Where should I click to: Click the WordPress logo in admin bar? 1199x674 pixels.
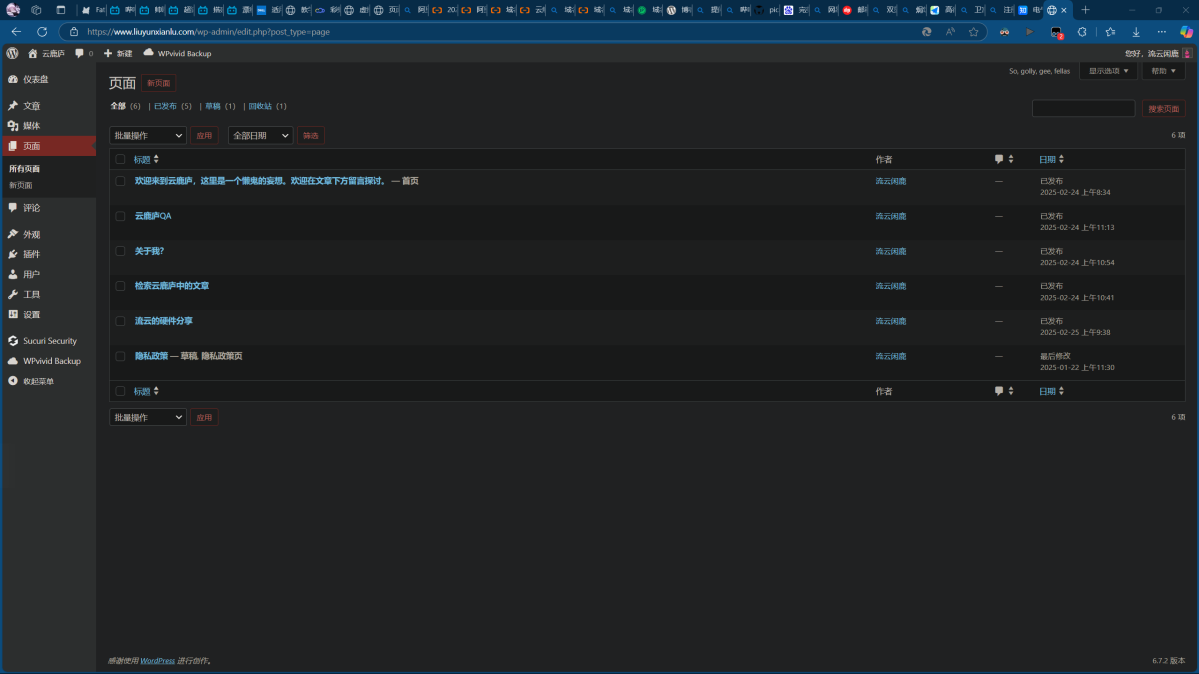click(x=12, y=53)
